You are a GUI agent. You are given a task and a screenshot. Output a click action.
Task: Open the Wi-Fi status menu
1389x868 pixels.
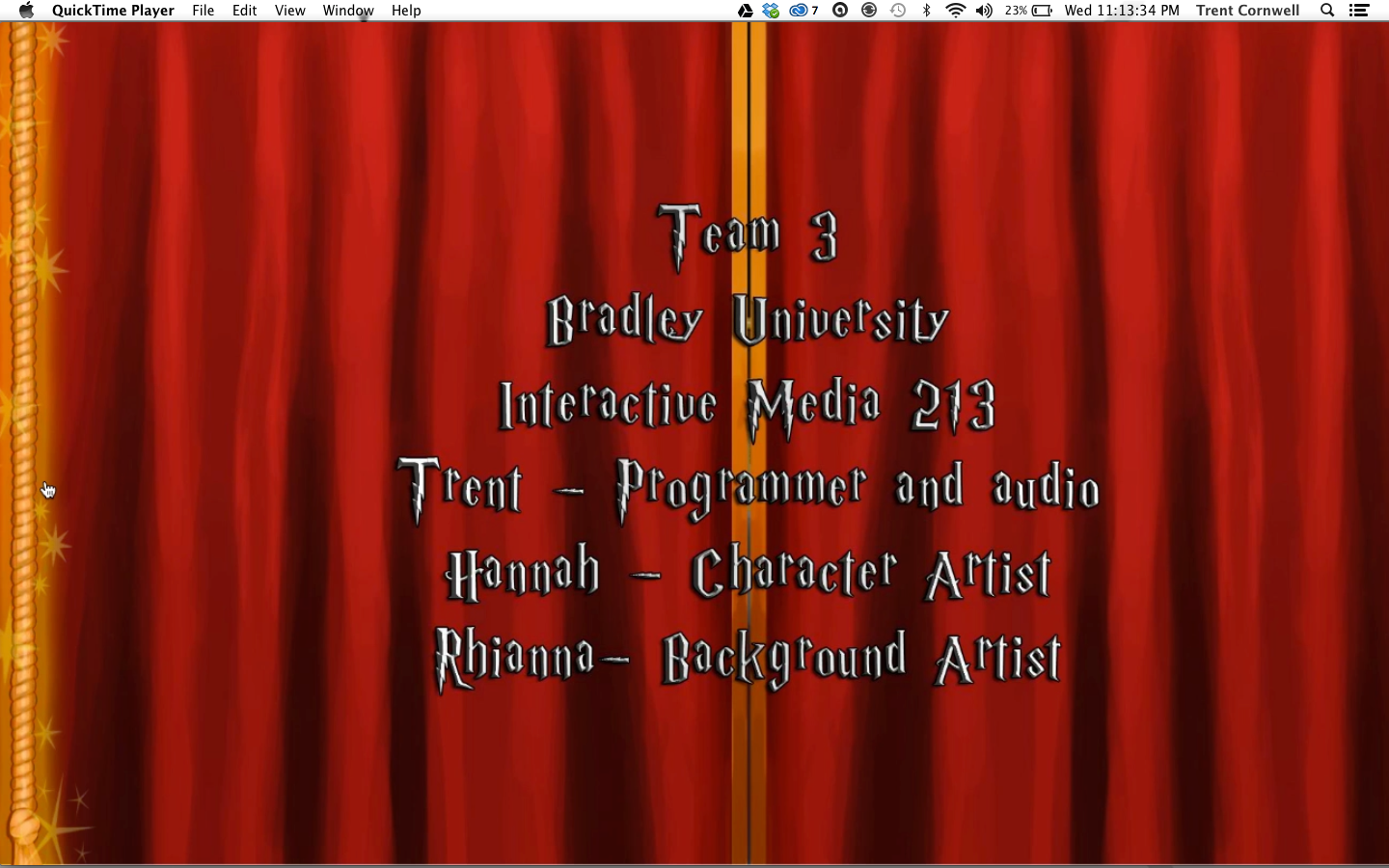click(956, 11)
